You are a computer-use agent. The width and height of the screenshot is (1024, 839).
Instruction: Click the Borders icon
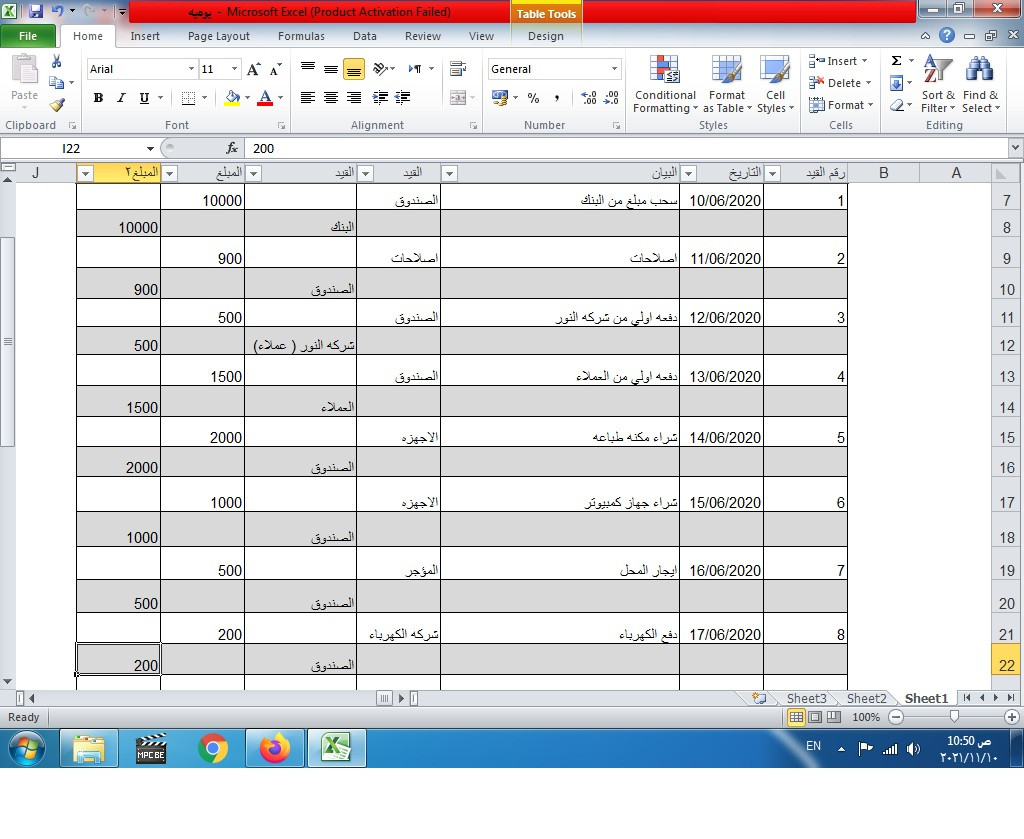tap(188, 98)
